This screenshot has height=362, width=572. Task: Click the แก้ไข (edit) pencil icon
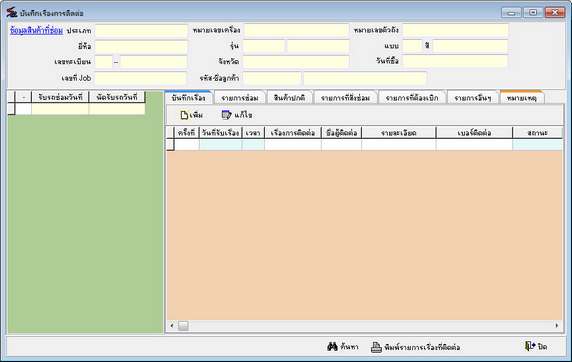(x=226, y=115)
